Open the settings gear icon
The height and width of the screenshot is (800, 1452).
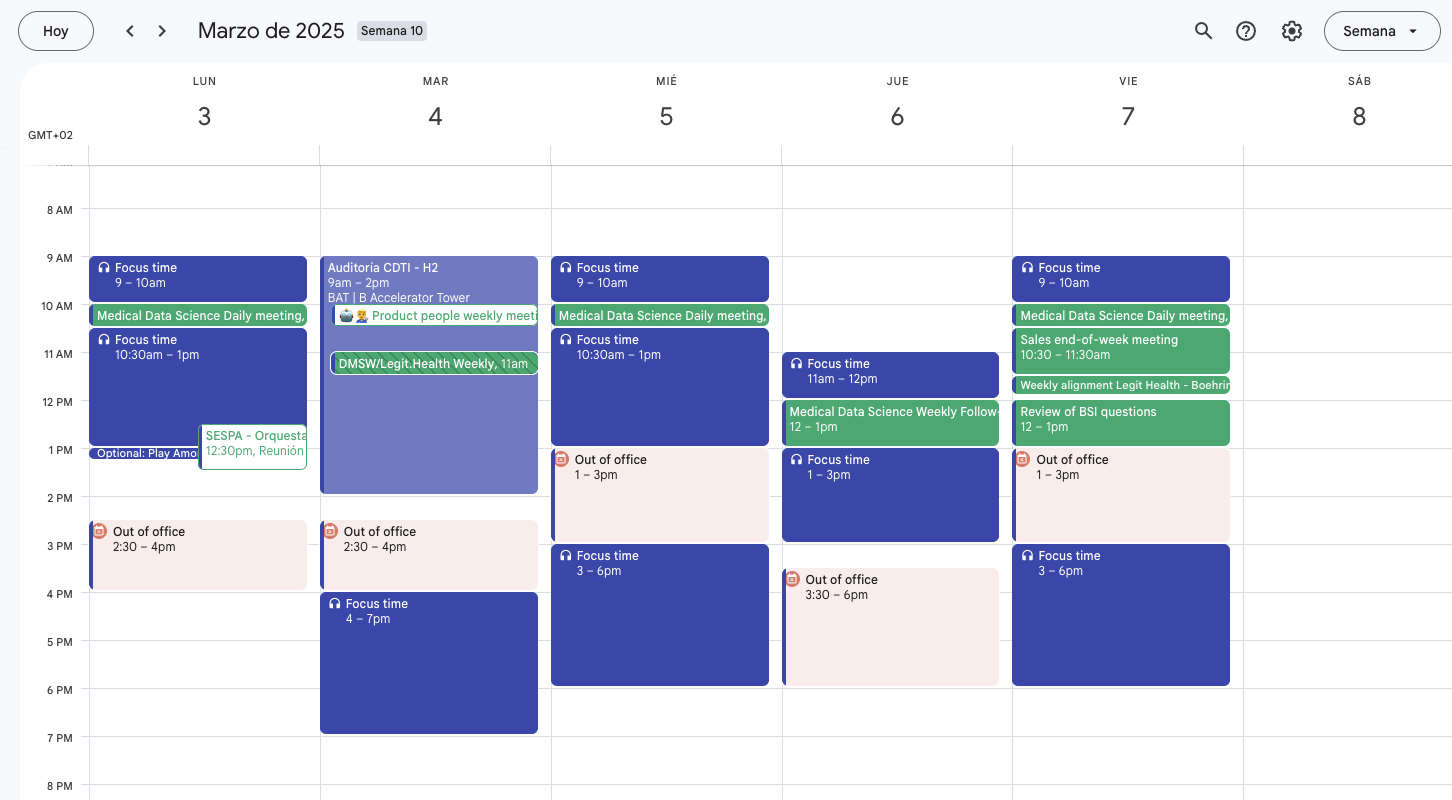[x=1292, y=31]
